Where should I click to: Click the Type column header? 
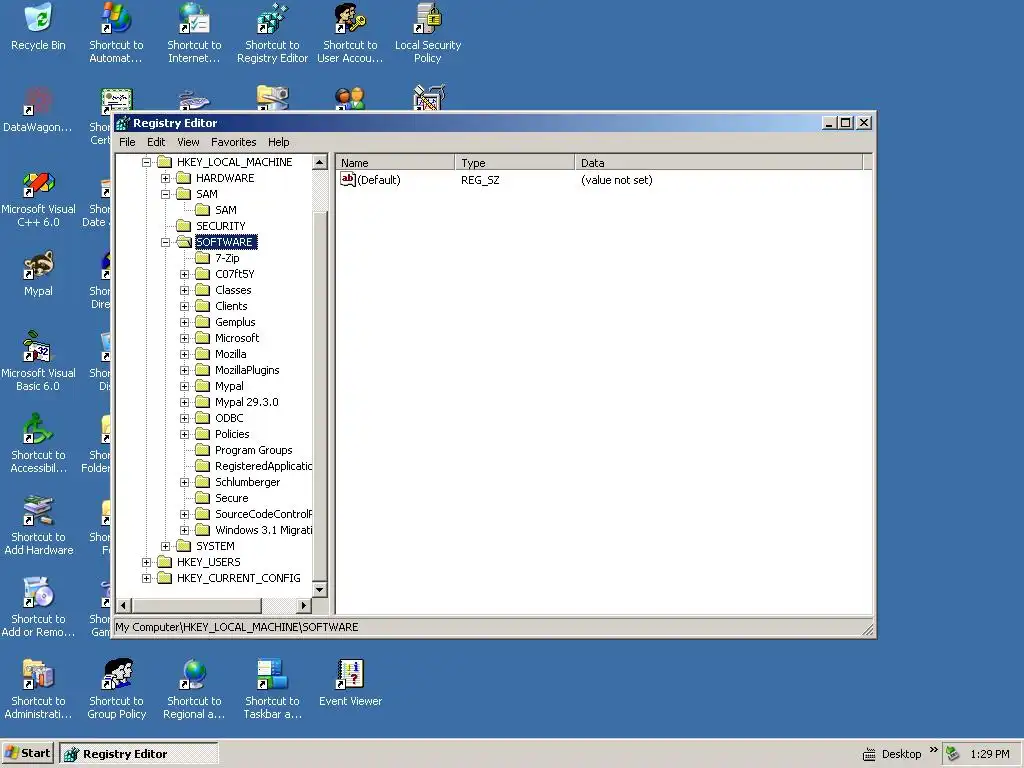(515, 163)
